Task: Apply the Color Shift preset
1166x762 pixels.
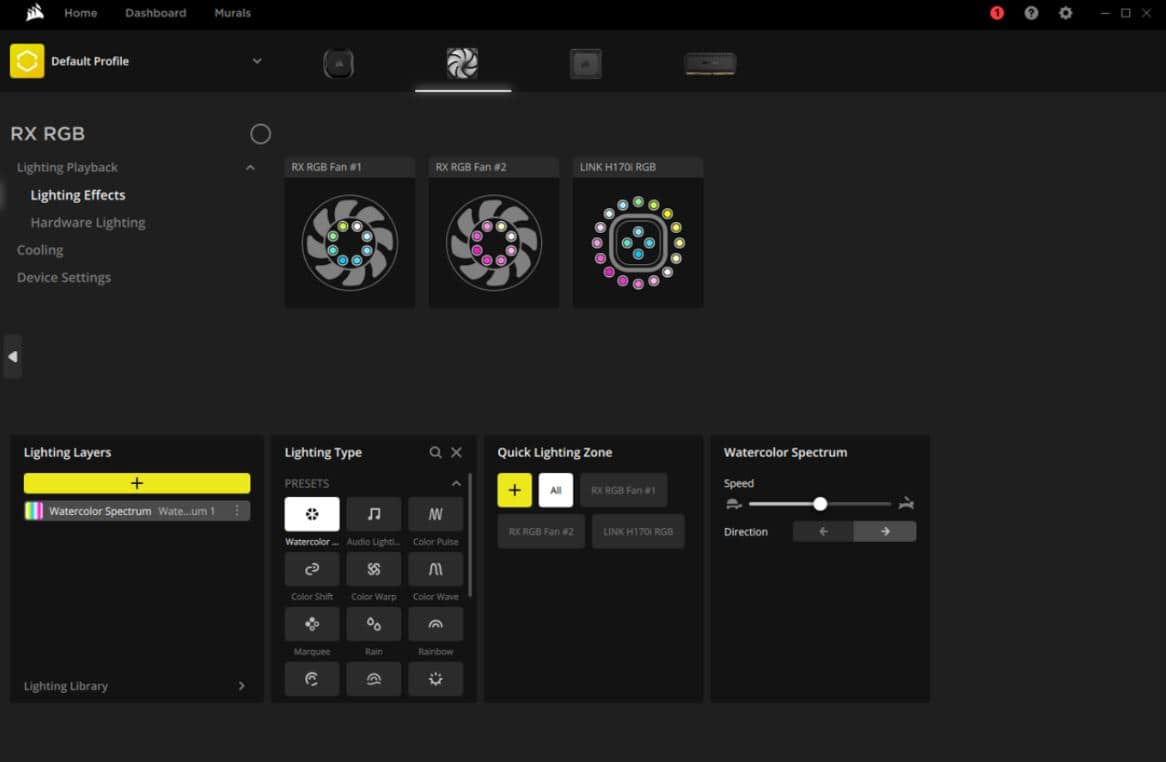Action: tap(312, 569)
